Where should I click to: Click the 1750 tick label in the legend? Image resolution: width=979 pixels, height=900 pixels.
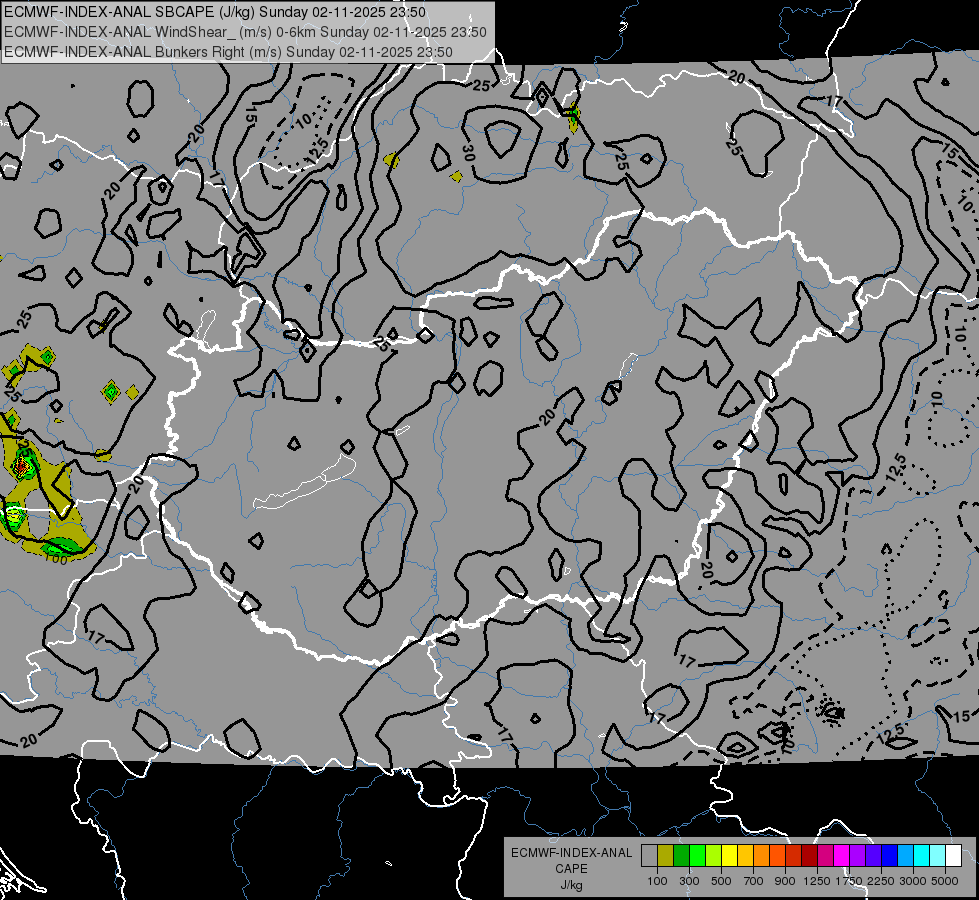849,881
